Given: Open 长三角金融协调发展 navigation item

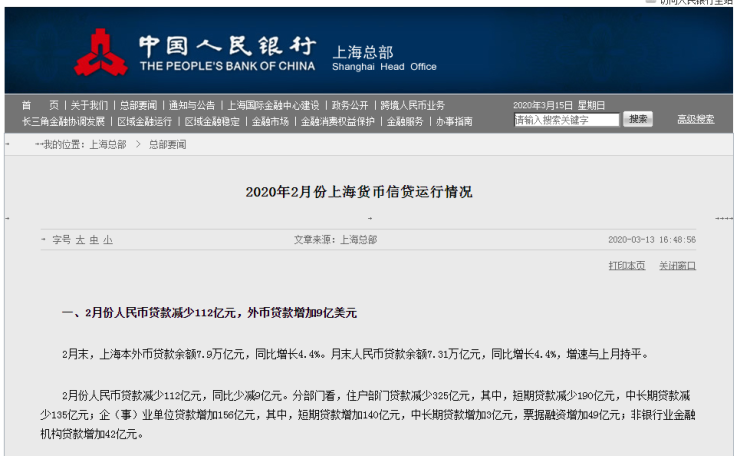Looking at the screenshot, I should 63,121.
